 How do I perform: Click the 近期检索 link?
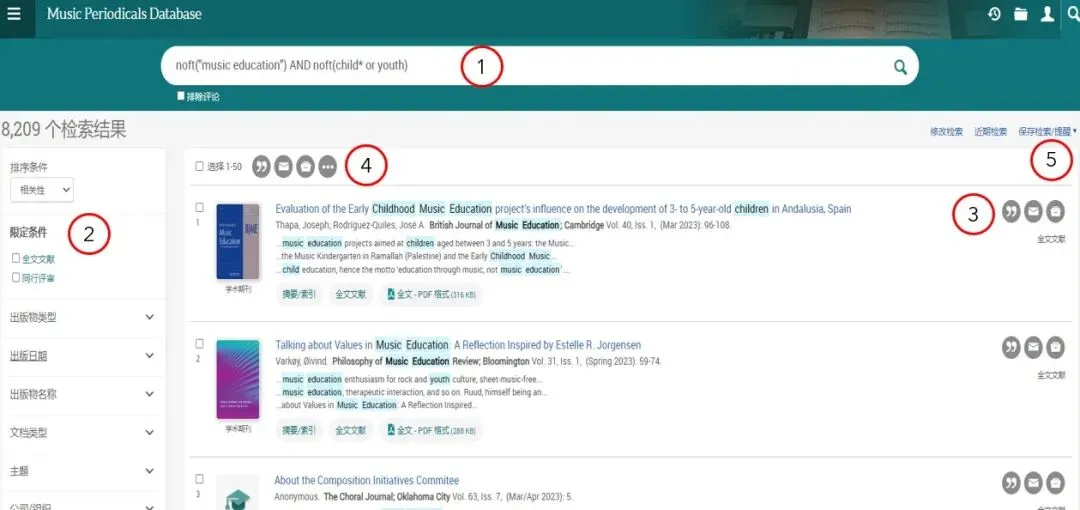pos(990,131)
